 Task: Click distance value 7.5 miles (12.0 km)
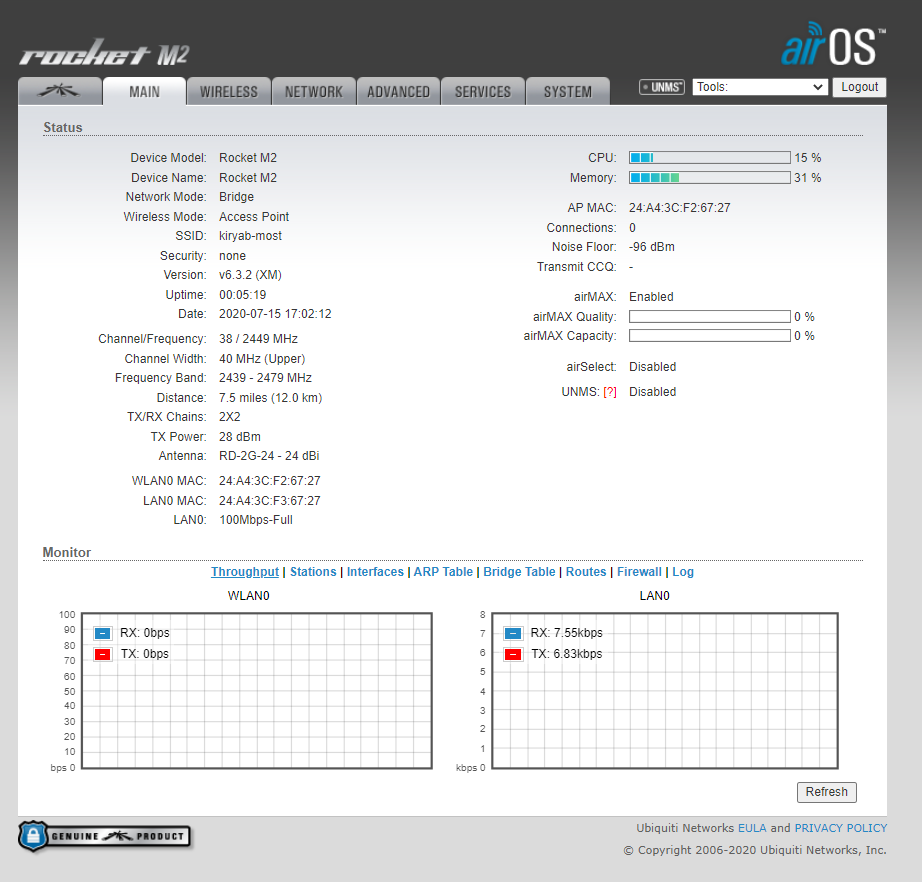[x=270, y=397]
